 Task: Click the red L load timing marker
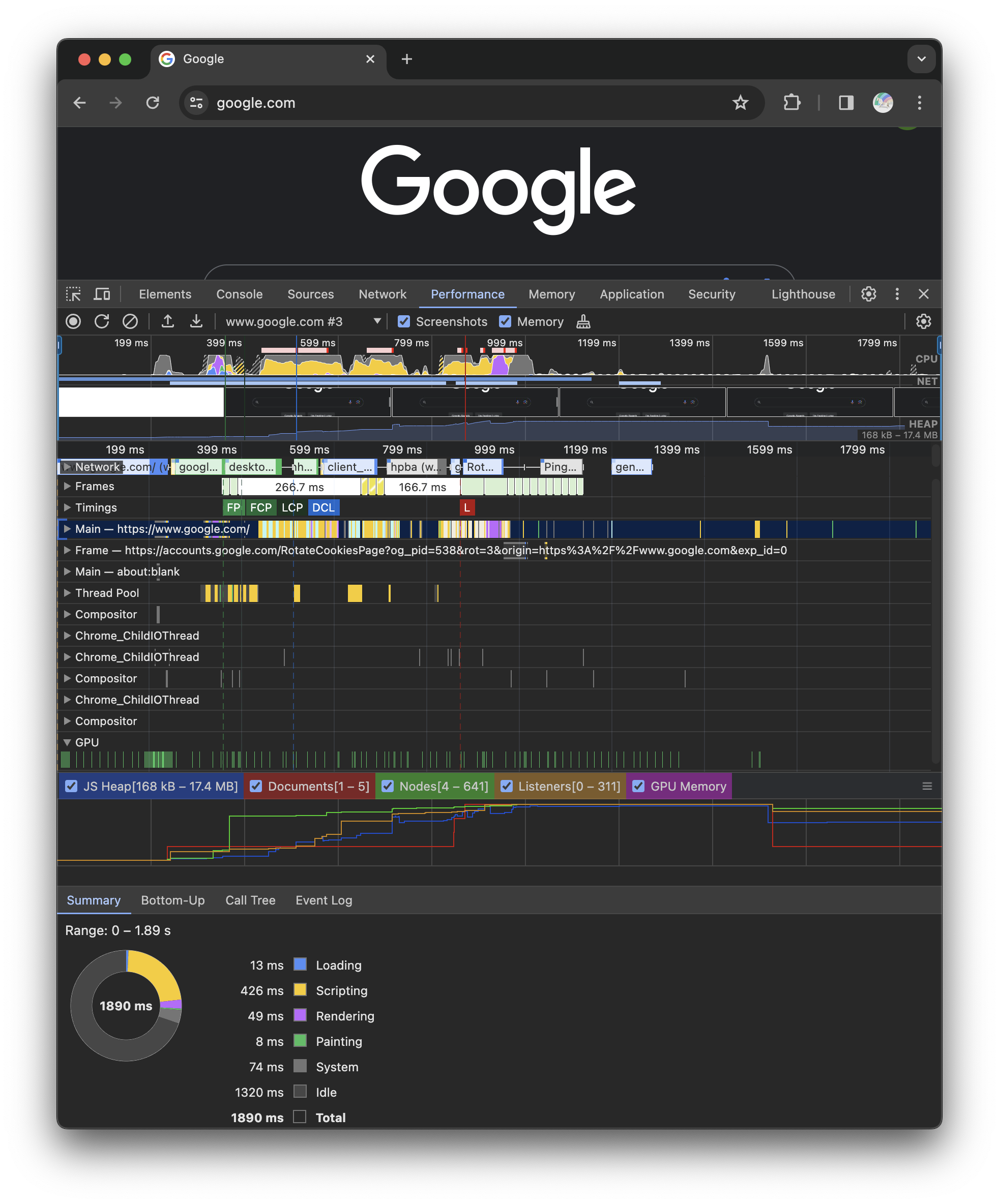[x=467, y=507]
